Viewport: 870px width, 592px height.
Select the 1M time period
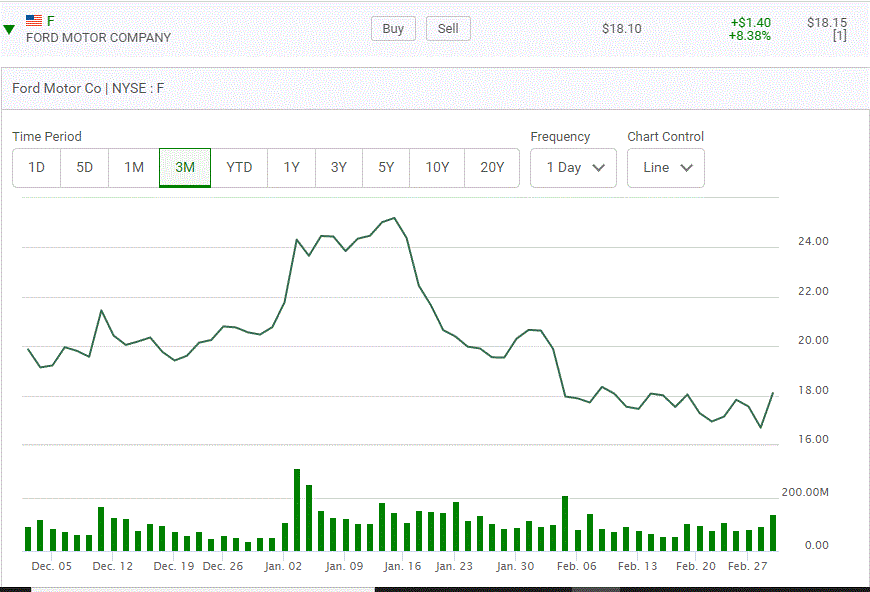[134, 168]
